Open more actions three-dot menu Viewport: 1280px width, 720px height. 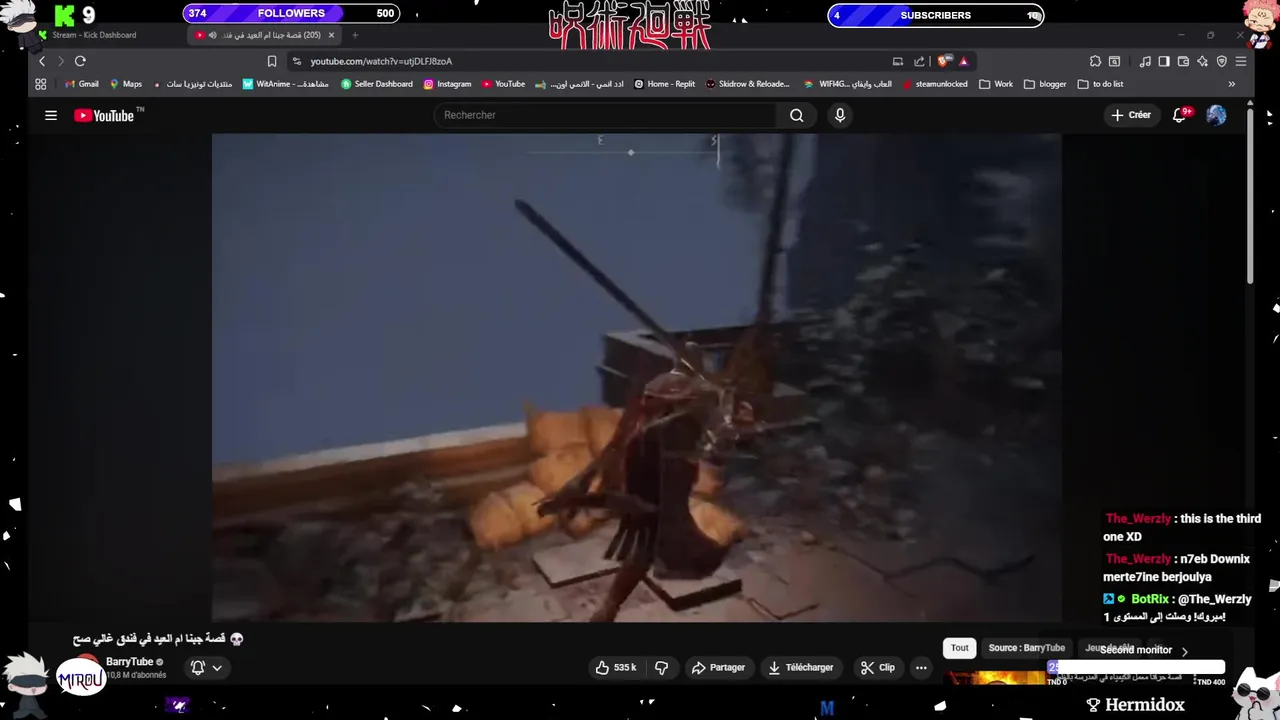point(921,667)
